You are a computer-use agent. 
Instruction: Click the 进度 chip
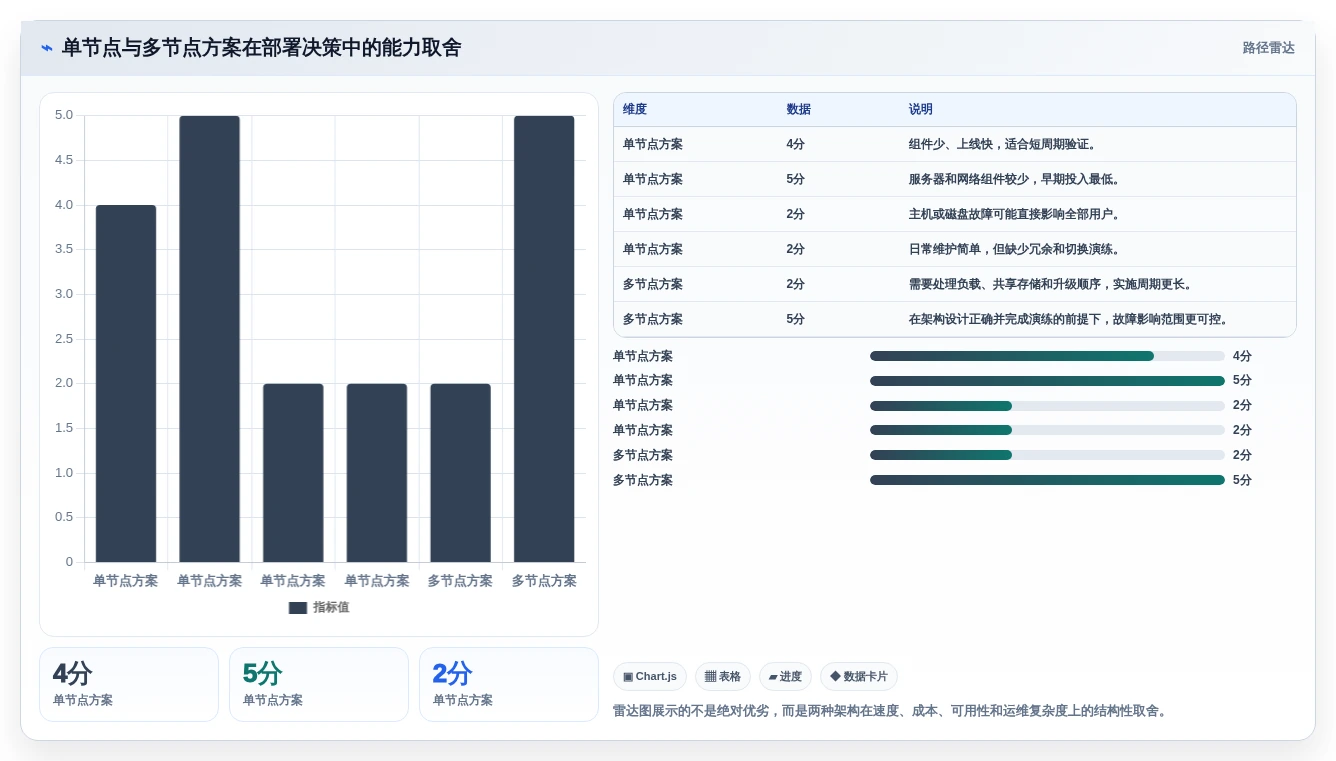click(x=785, y=677)
